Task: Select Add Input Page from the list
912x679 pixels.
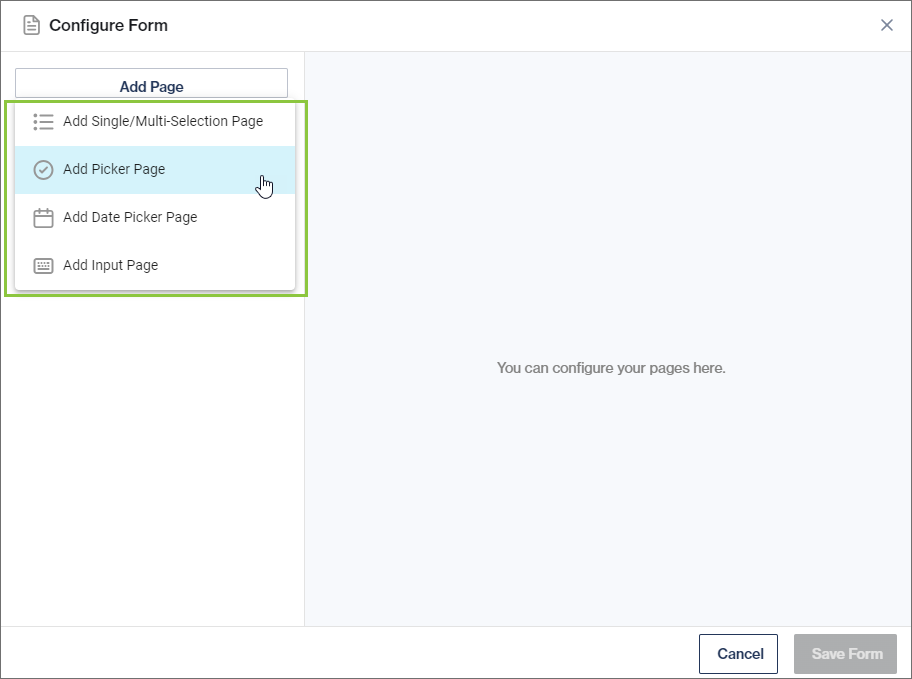Action: point(110,265)
